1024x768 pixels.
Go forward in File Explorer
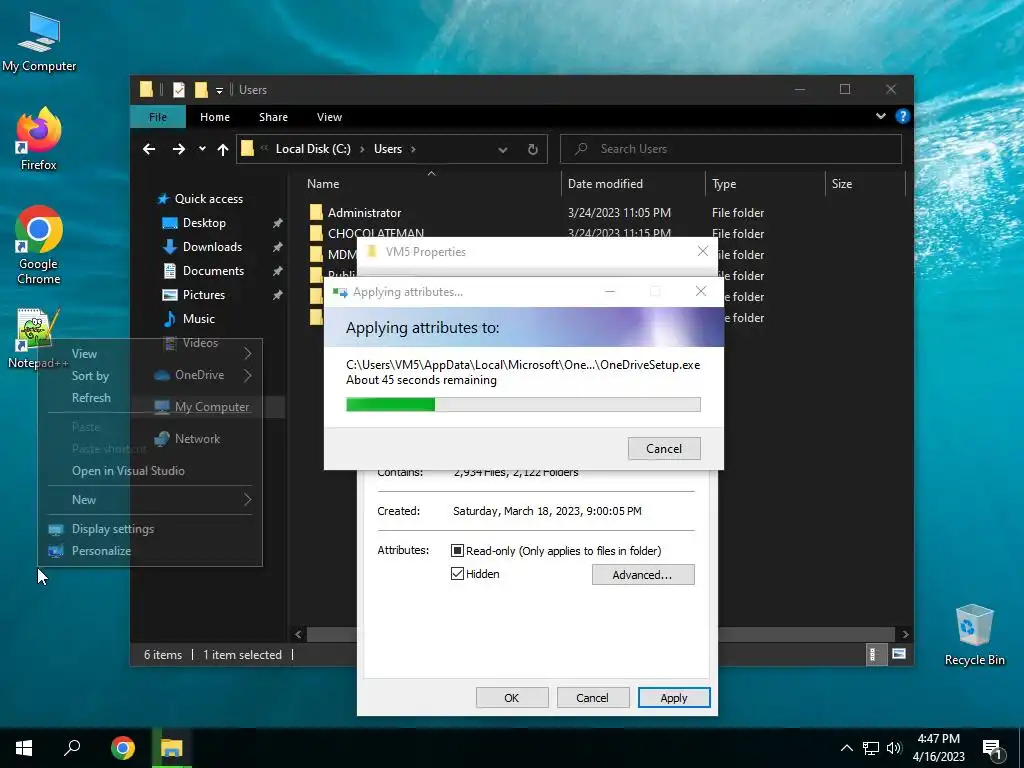coord(178,150)
